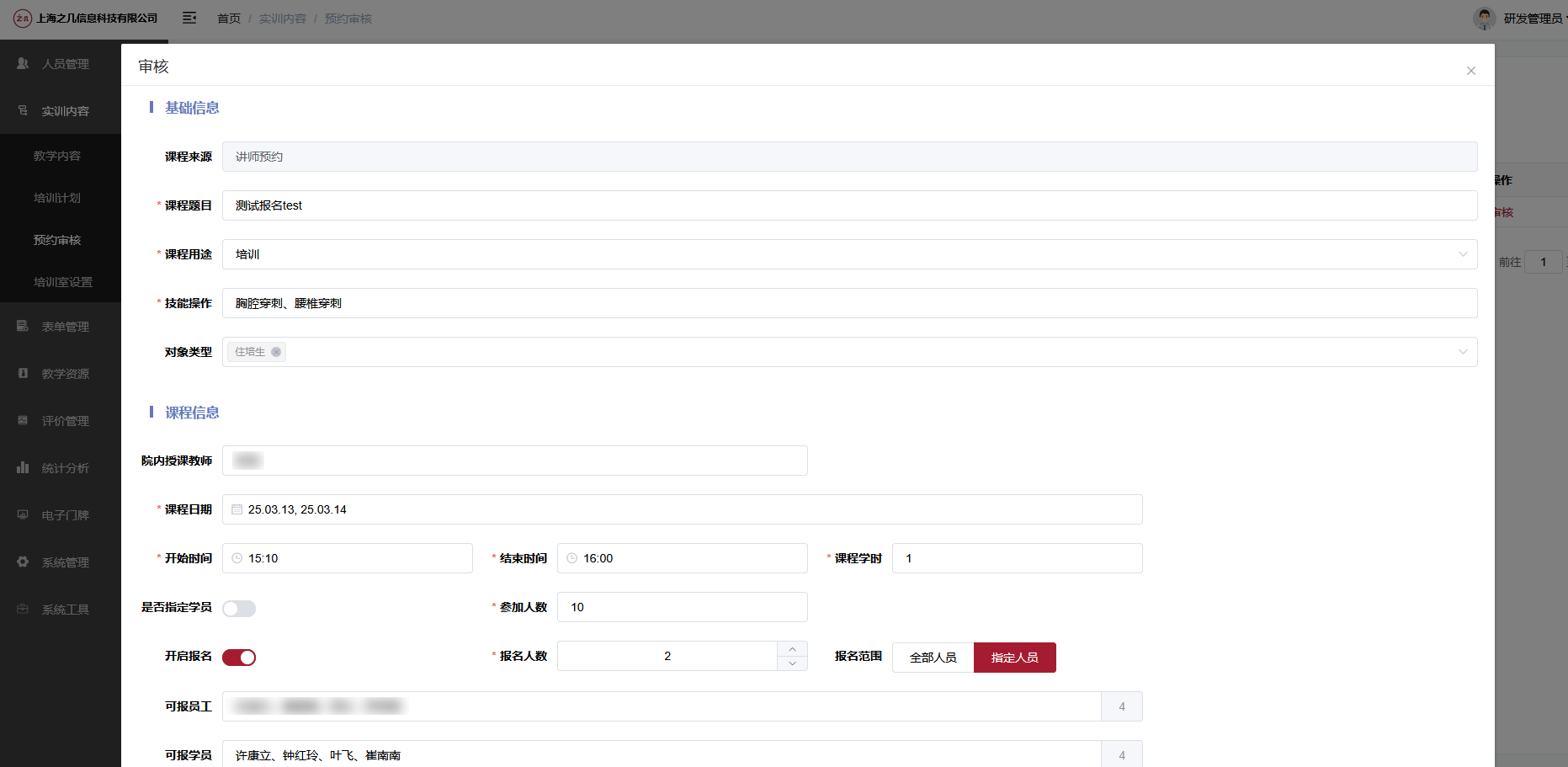Open the 表单管理 menu
This screenshot has width=1568, height=767.
[x=61, y=326]
